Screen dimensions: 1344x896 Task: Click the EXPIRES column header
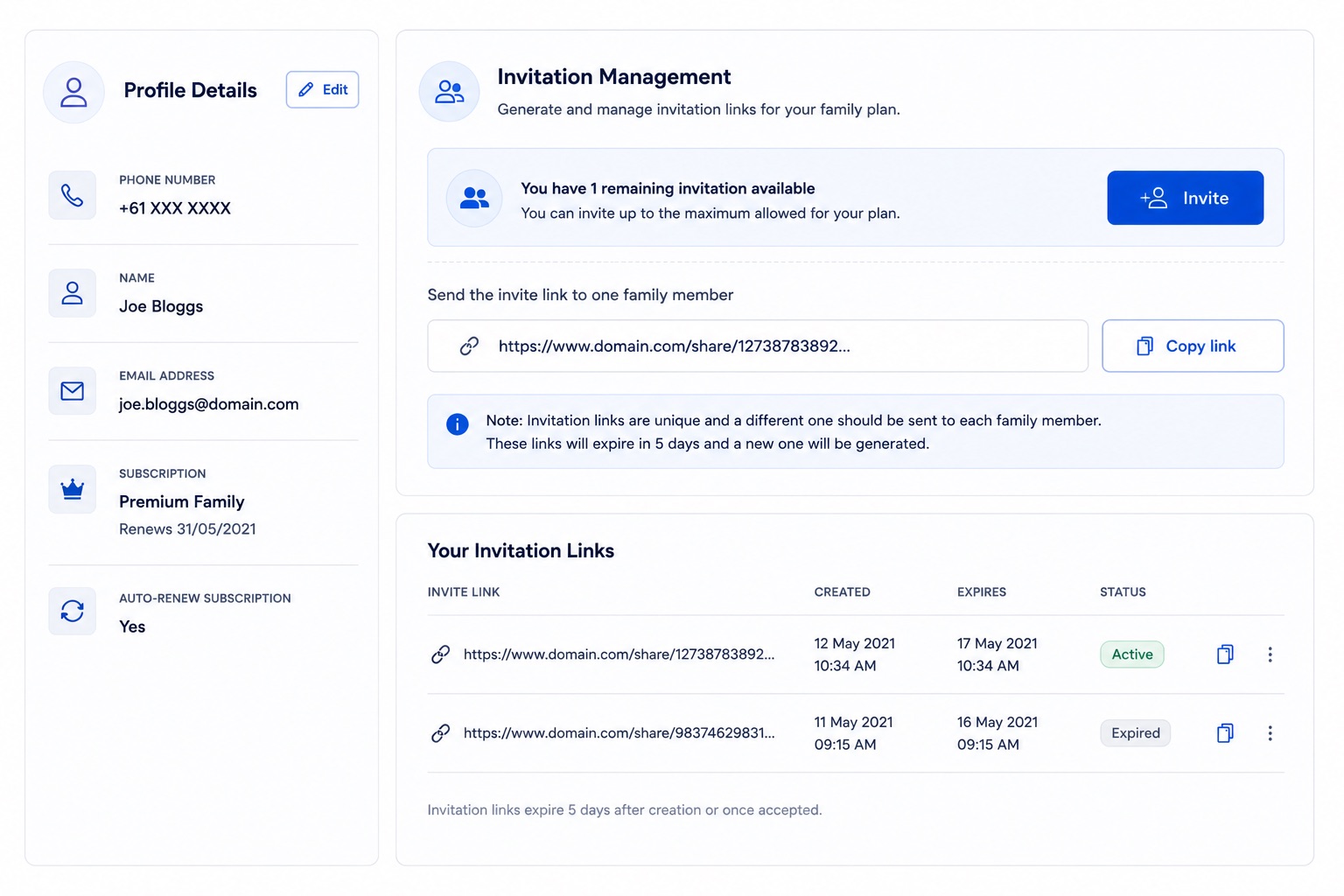pos(982,592)
